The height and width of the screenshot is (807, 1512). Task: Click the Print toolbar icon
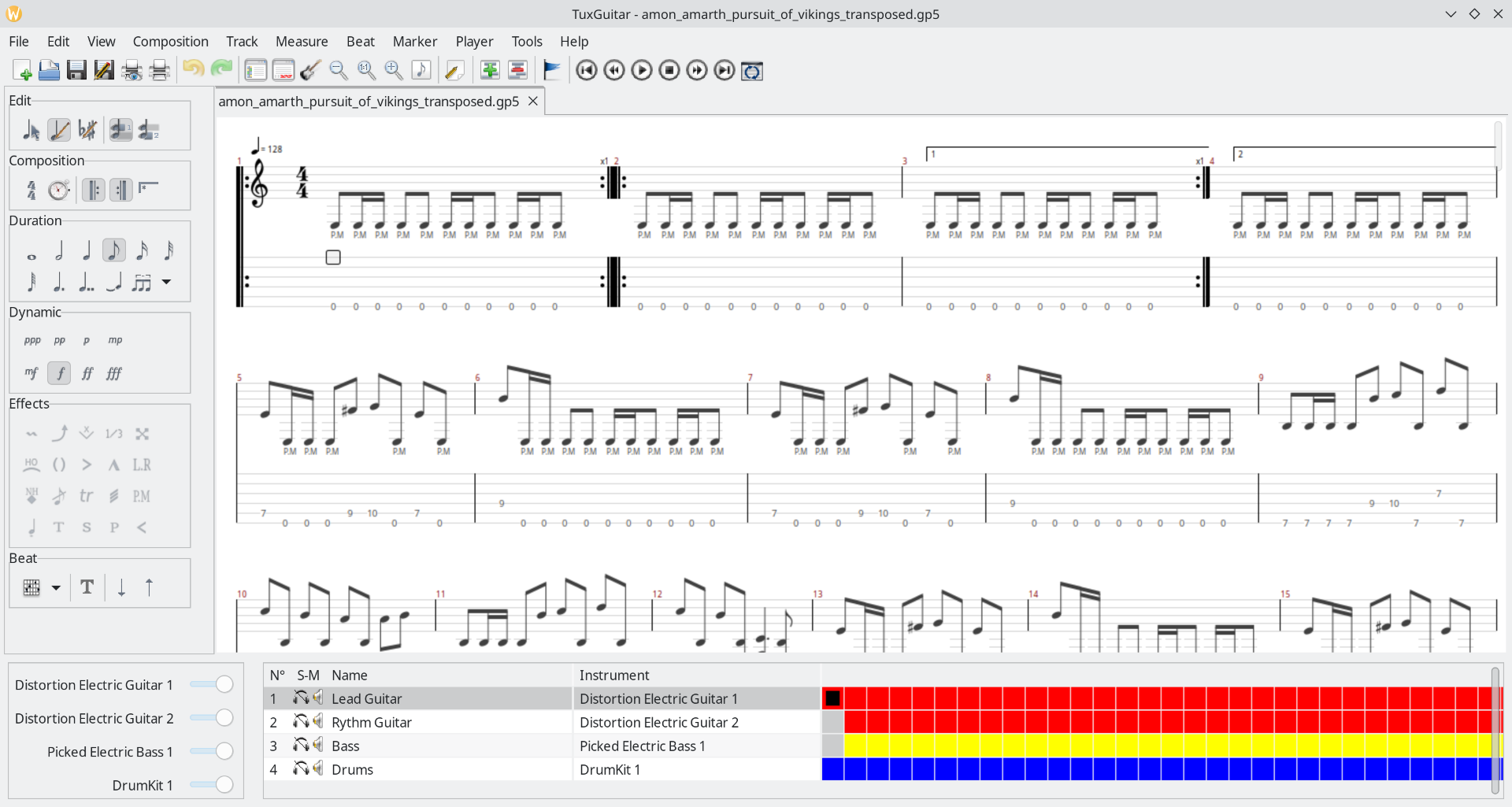[160, 71]
